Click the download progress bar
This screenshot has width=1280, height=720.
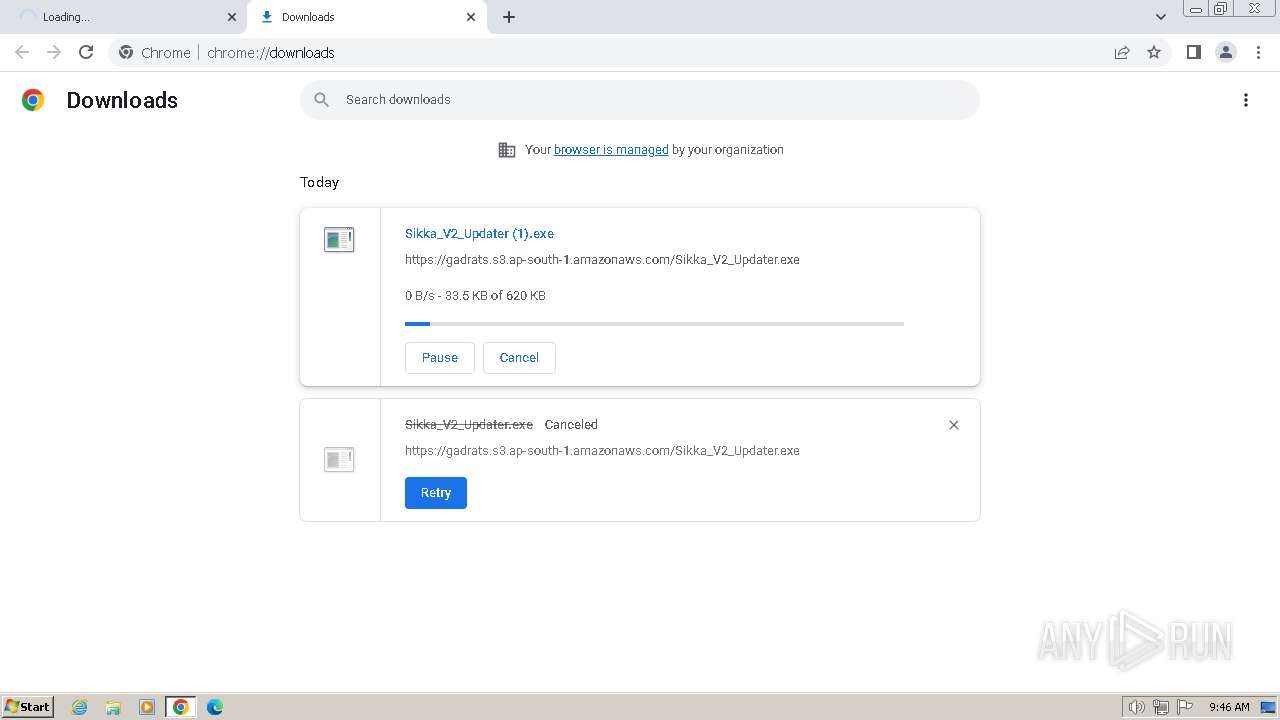(x=654, y=324)
